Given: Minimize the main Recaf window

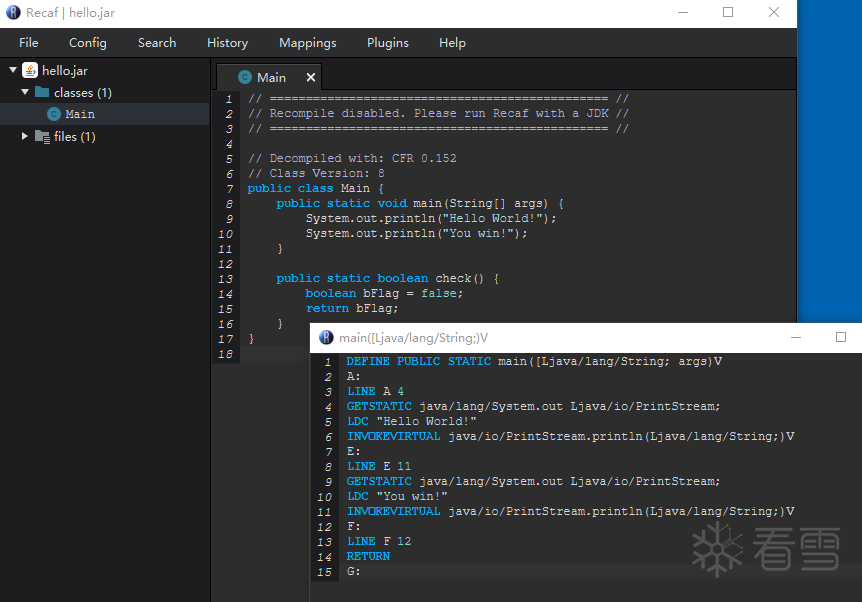Looking at the screenshot, I should click(x=683, y=12).
